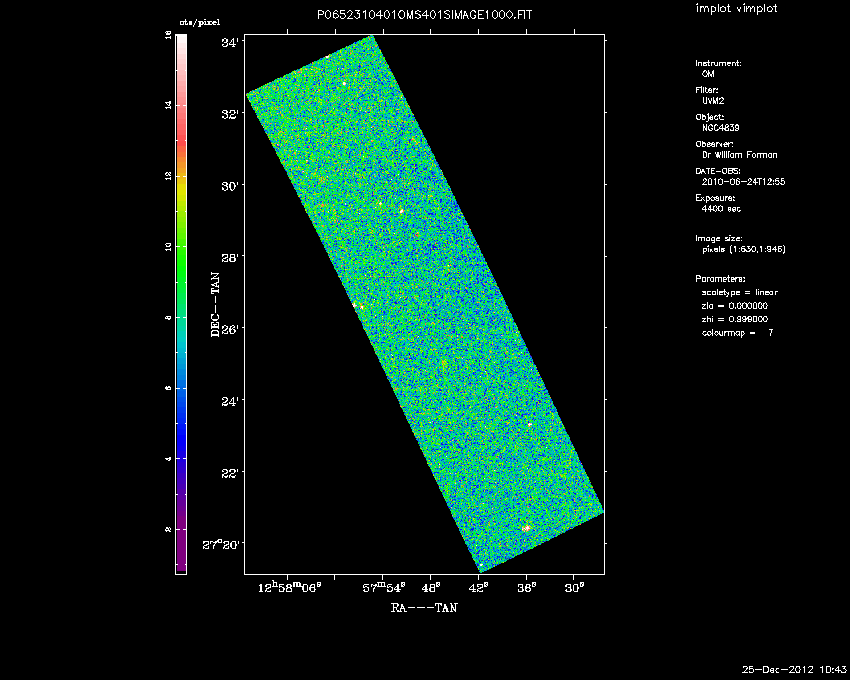Click the 'Object:' label
Screen dimensions: 850x680
(x=710, y=117)
